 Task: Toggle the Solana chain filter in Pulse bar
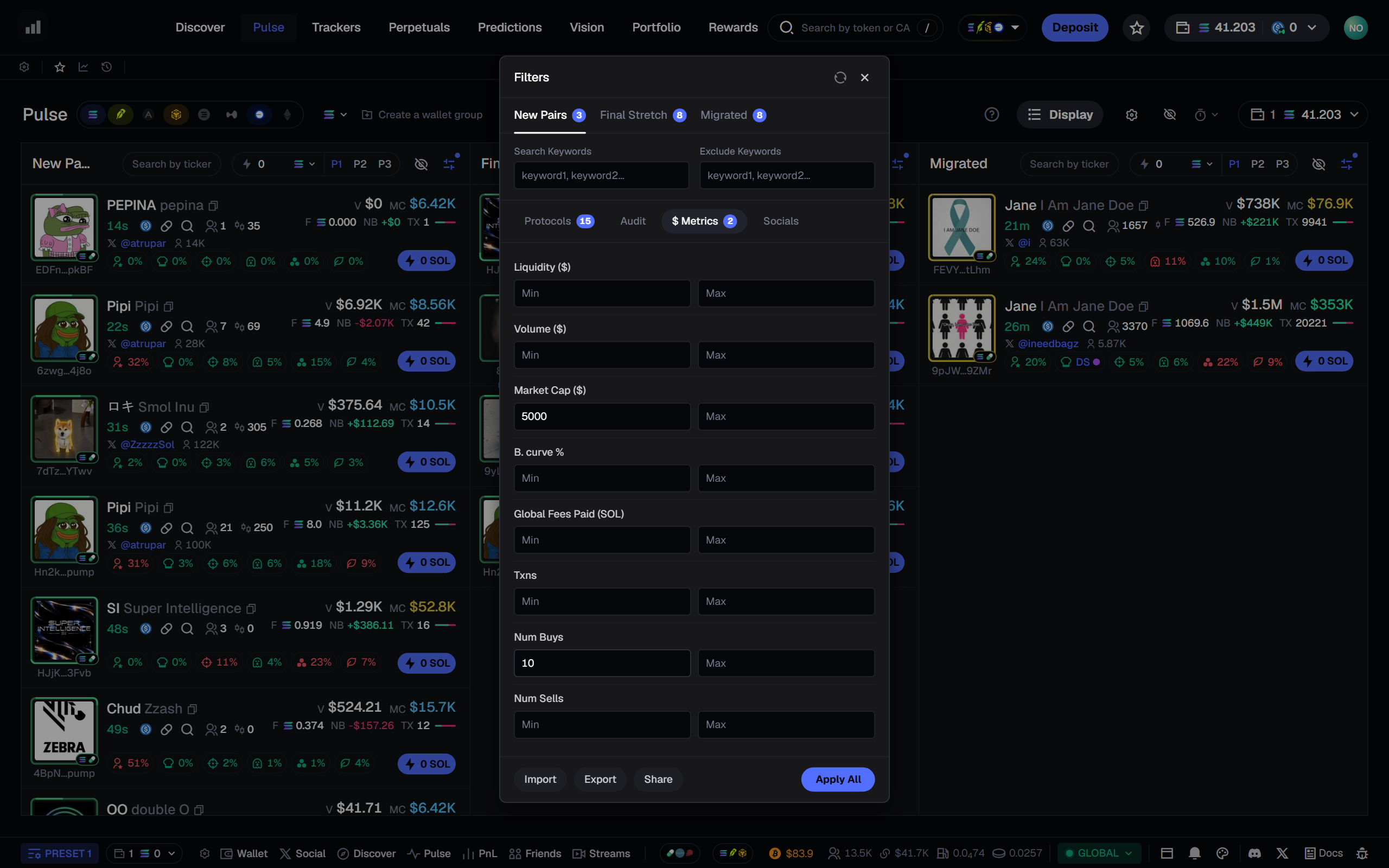[93, 115]
